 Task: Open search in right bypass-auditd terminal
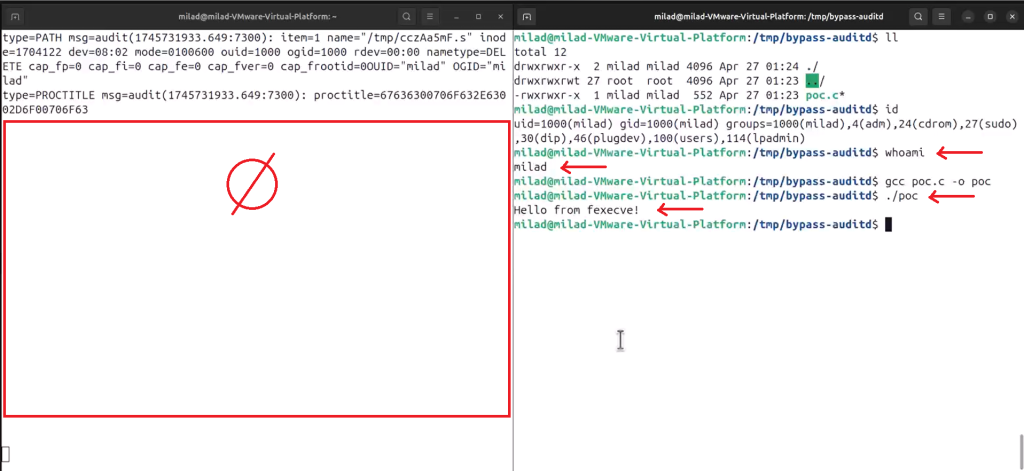[x=919, y=16]
